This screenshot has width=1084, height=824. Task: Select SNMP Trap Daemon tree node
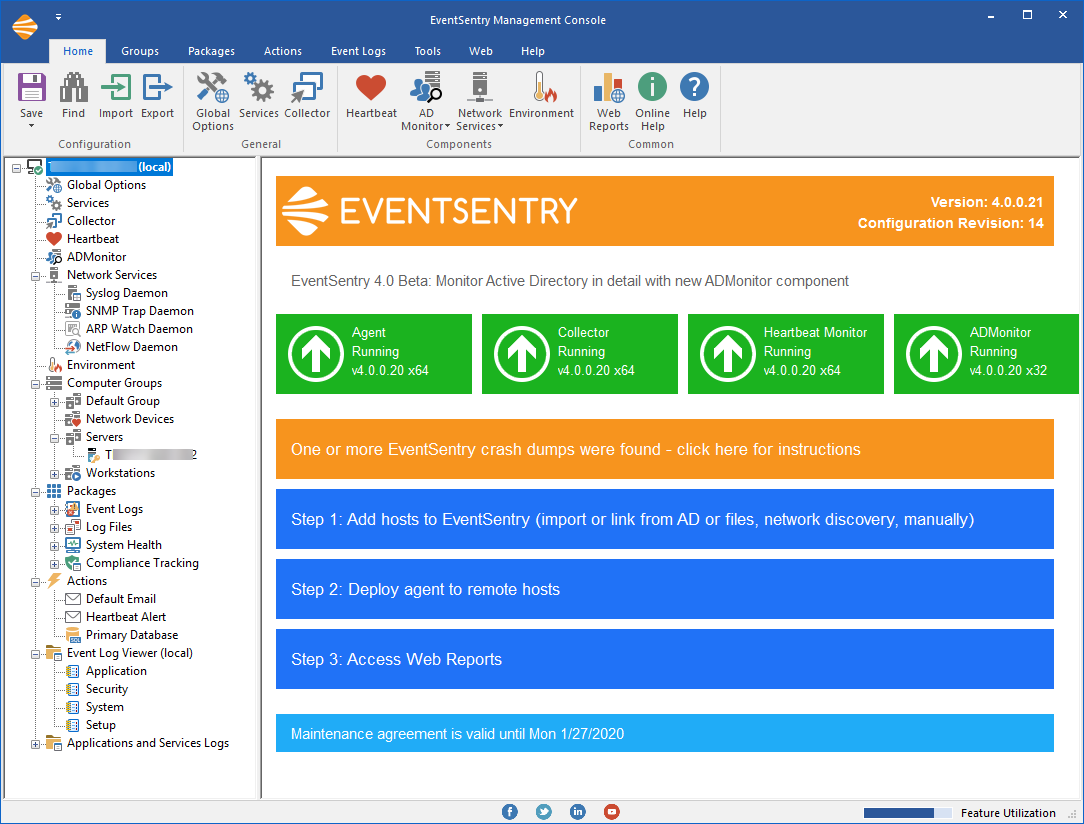coord(140,311)
